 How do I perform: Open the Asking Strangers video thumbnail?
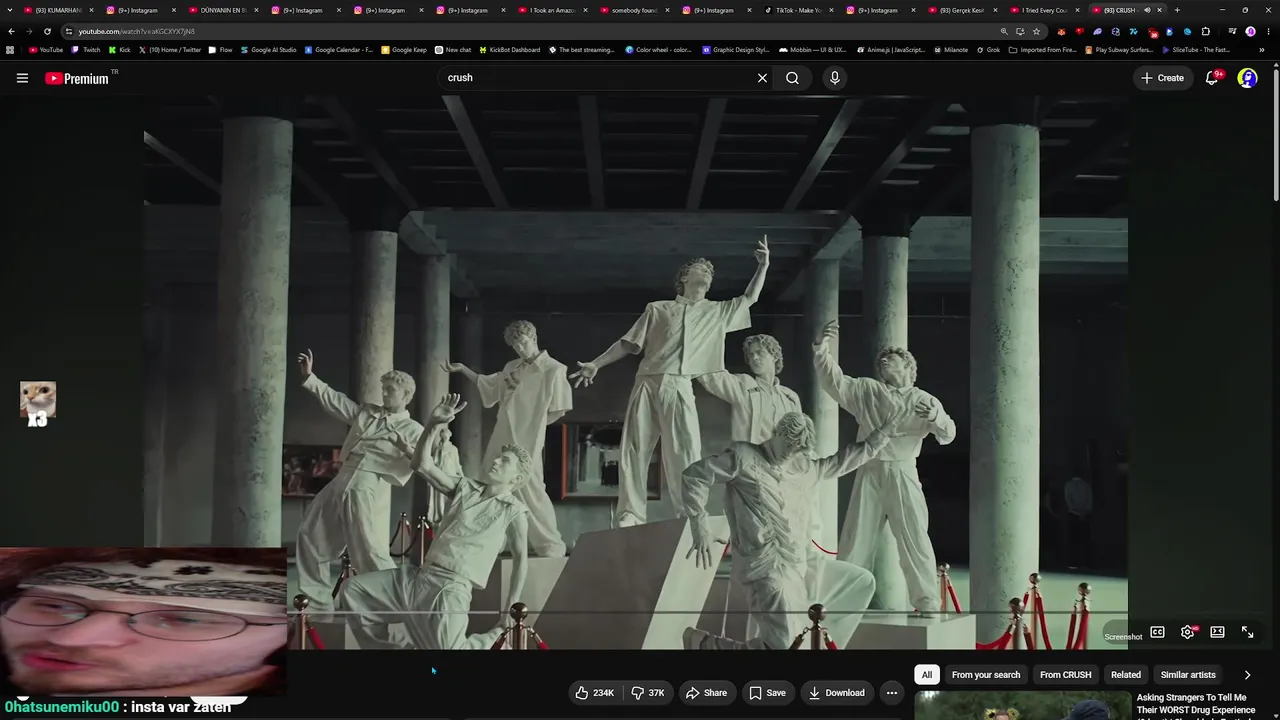tap(1022, 705)
